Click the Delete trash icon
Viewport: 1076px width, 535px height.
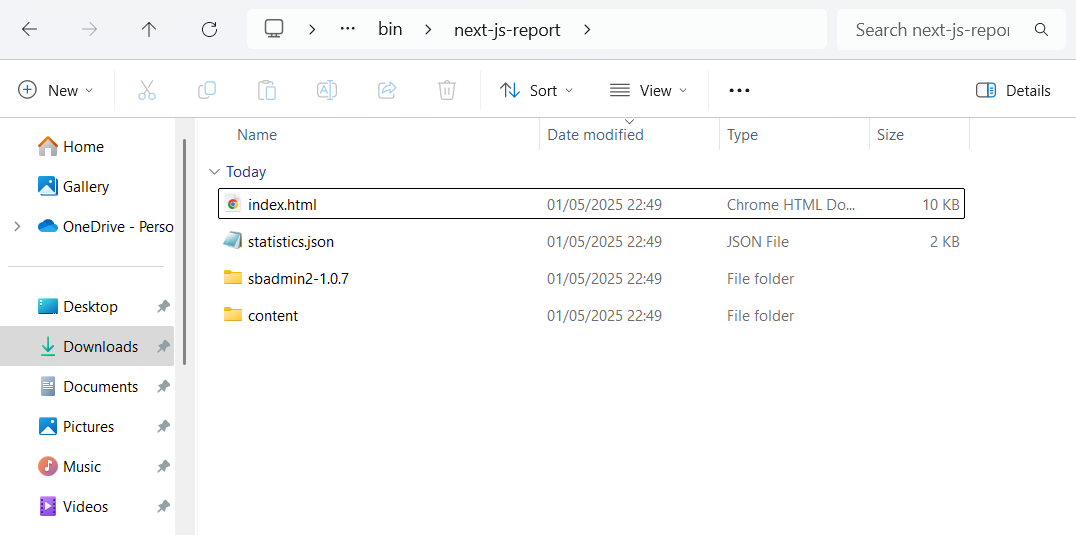(x=447, y=90)
